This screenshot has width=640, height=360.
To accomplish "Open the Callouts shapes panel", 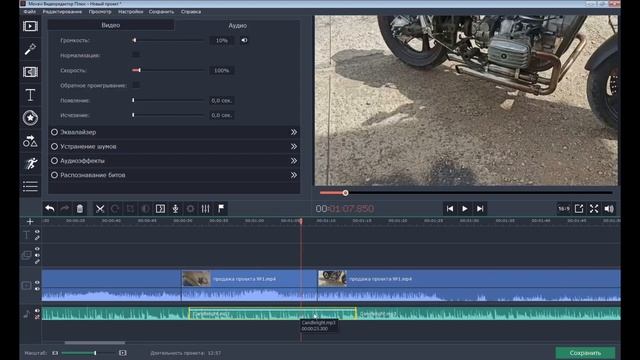I will (30, 141).
